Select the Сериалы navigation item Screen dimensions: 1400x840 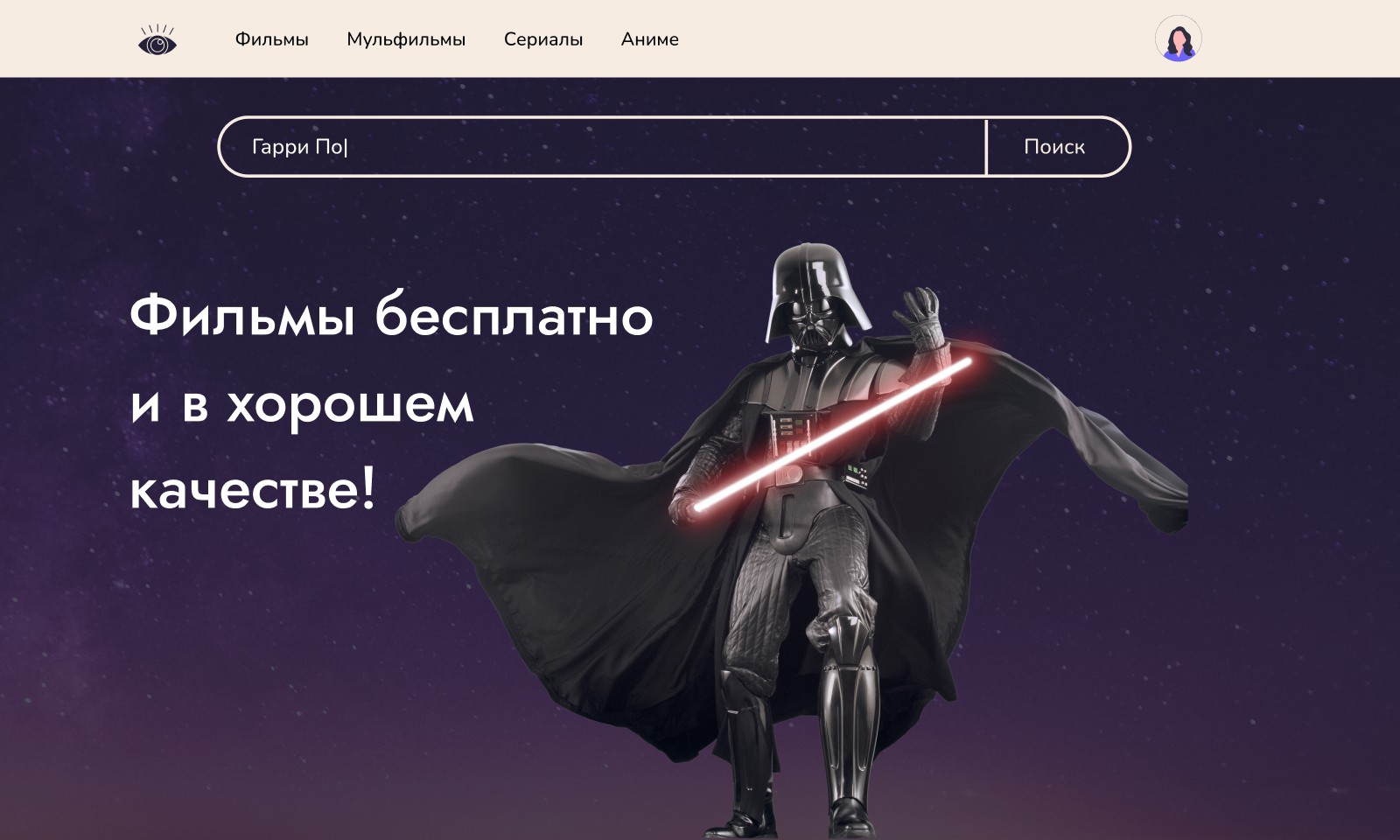[x=543, y=39]
